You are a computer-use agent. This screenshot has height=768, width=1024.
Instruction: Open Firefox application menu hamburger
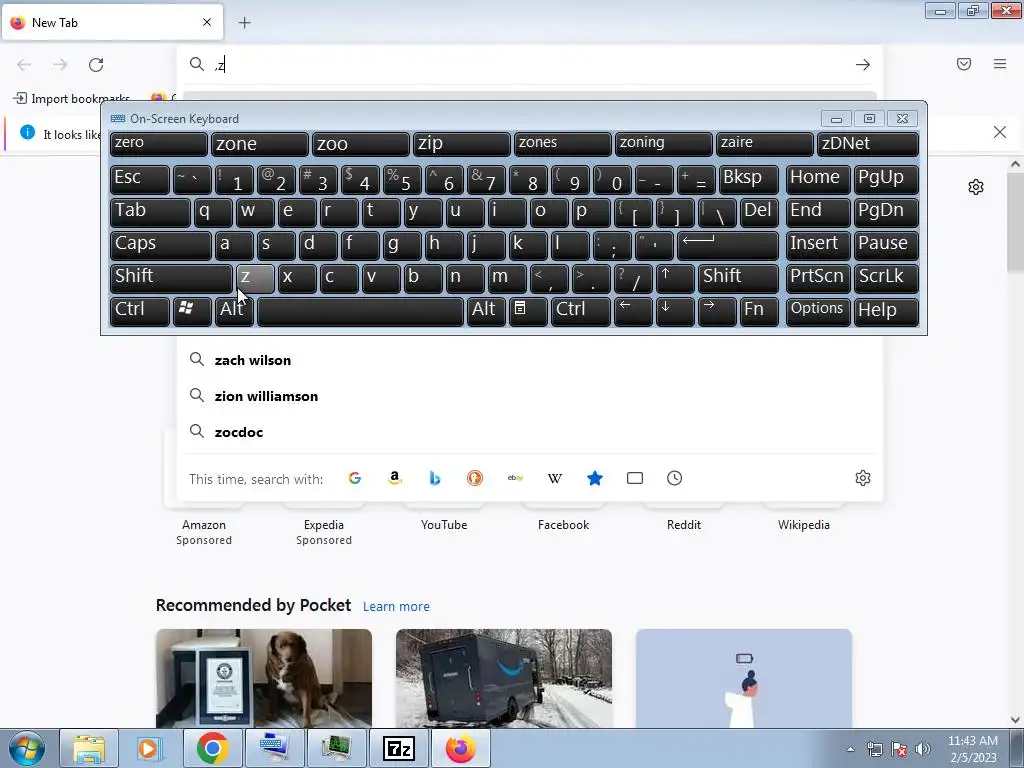[1000, 64]
